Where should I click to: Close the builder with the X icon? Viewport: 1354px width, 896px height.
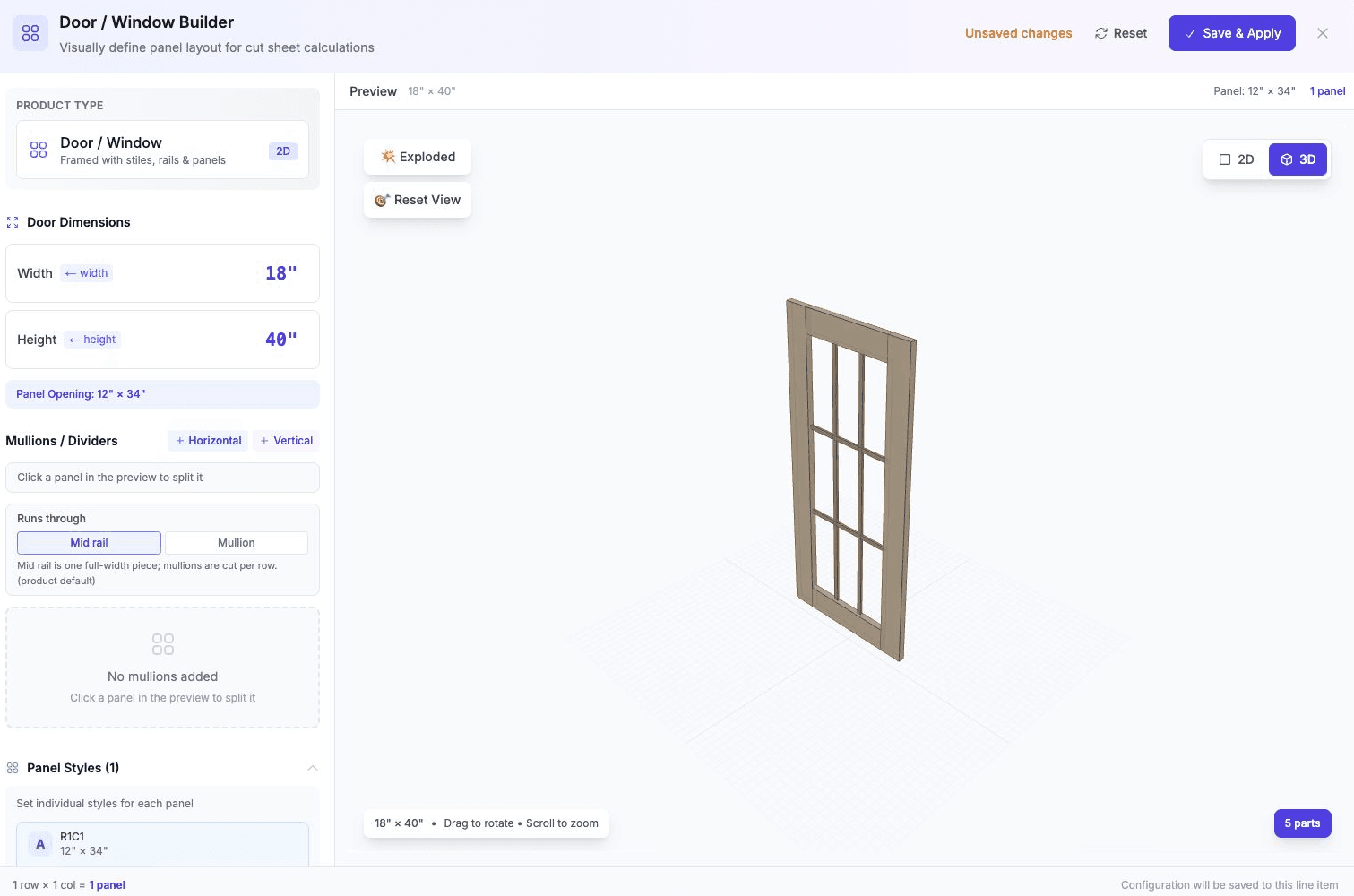tap(1323, 33)
